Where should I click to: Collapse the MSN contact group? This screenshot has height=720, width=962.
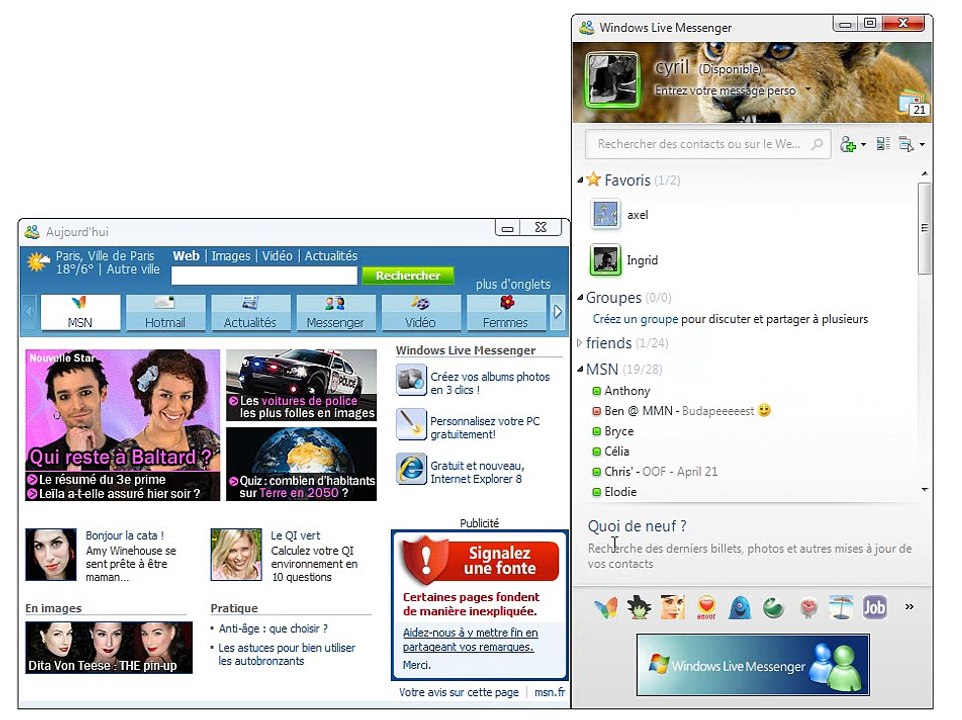tap(580, 369)
